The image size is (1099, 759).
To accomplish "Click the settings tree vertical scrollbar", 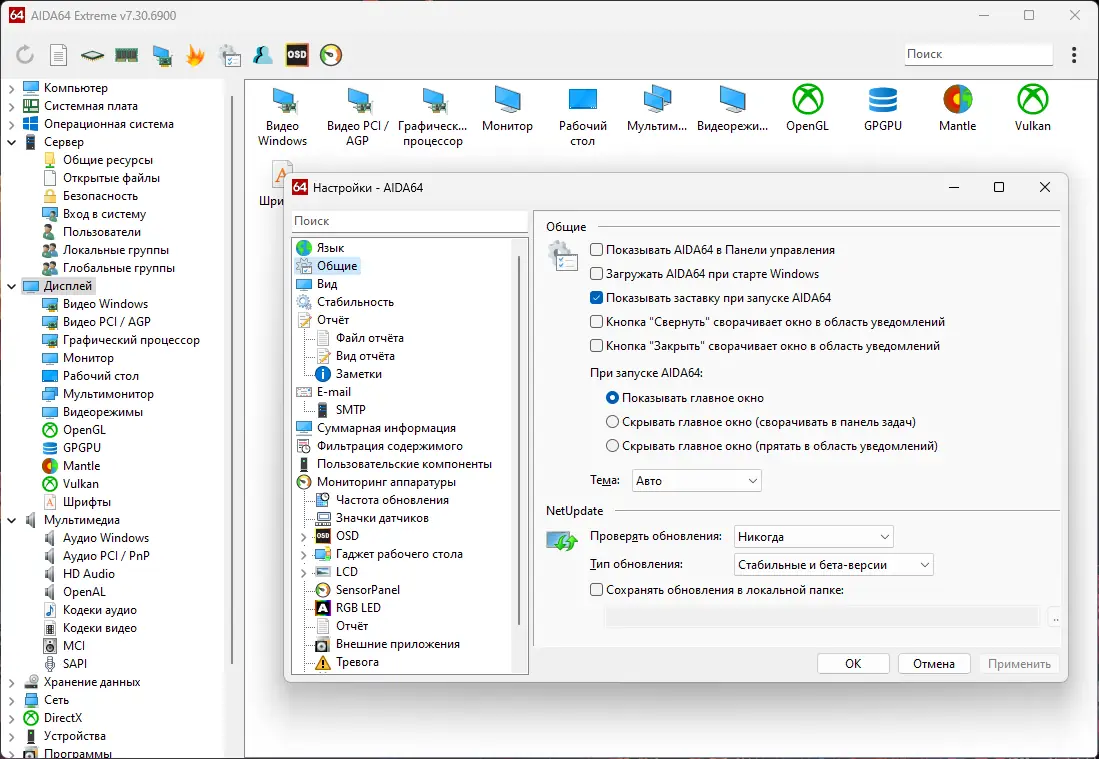I will (519, 440).
